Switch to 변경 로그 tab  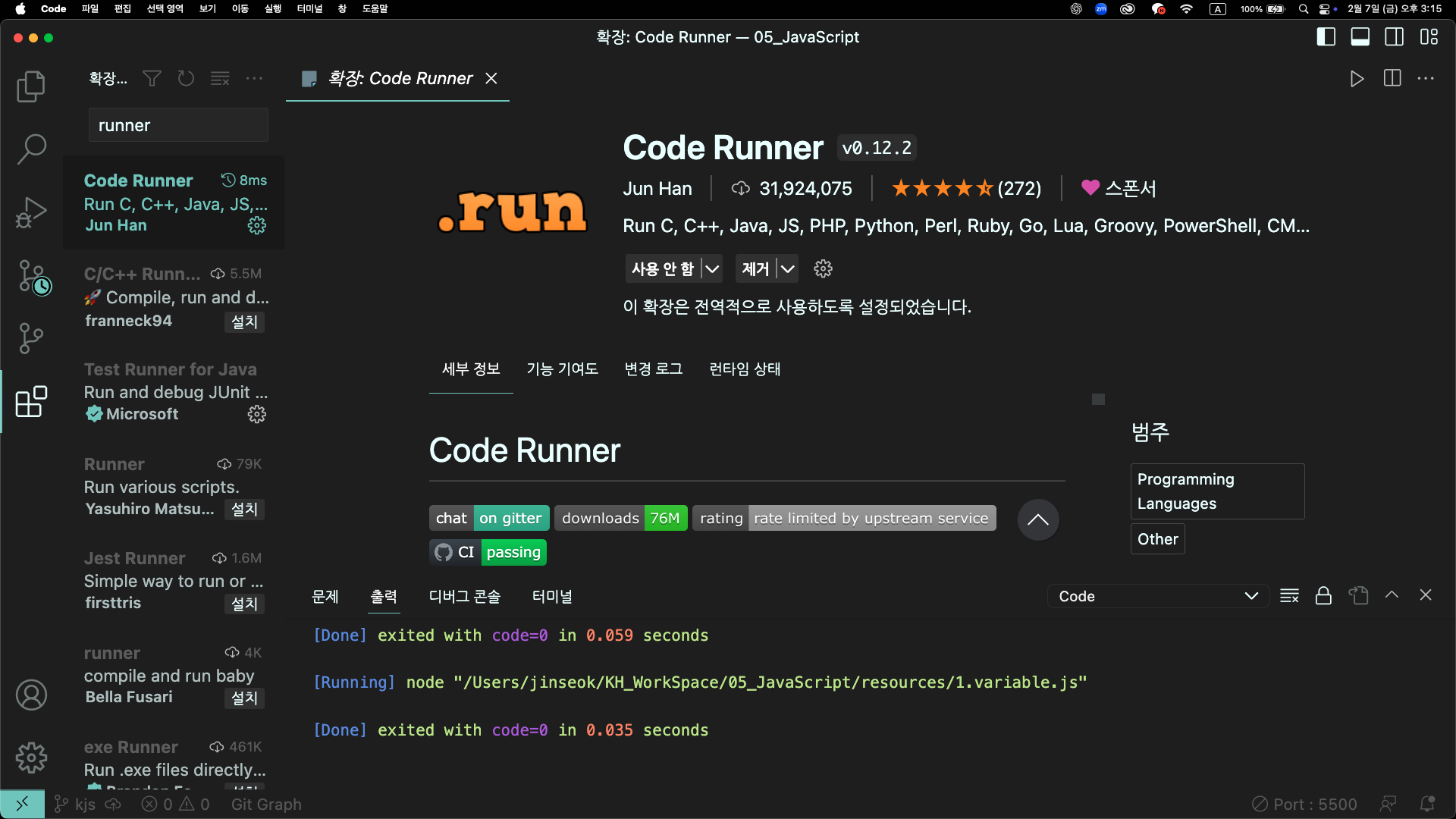pyautogui.click(x=653, y=369)
